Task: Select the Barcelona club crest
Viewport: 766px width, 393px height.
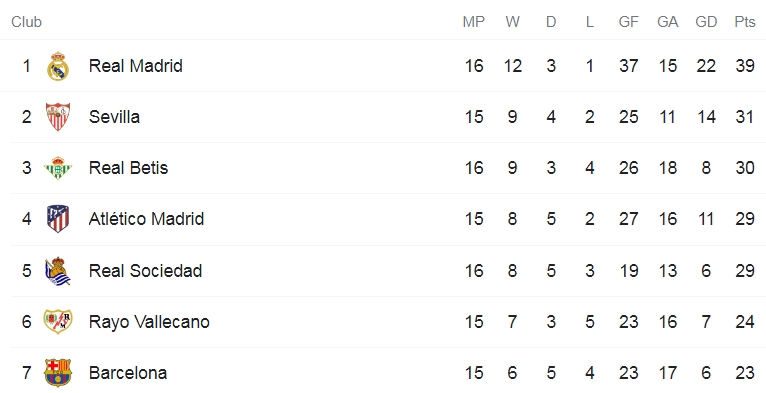Action: (x=58, y=372)
